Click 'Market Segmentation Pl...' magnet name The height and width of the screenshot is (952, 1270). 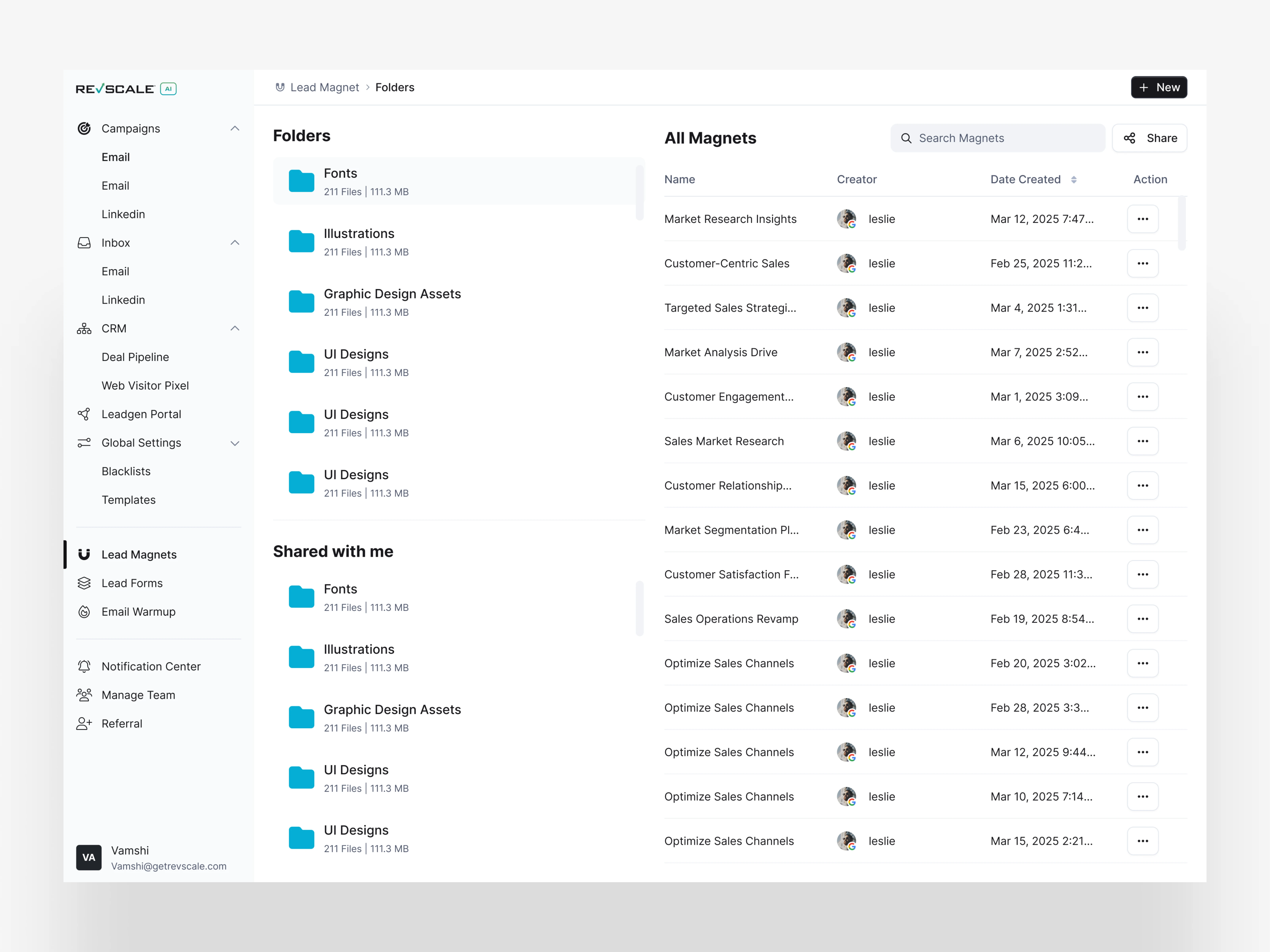[x=731, y=530]
